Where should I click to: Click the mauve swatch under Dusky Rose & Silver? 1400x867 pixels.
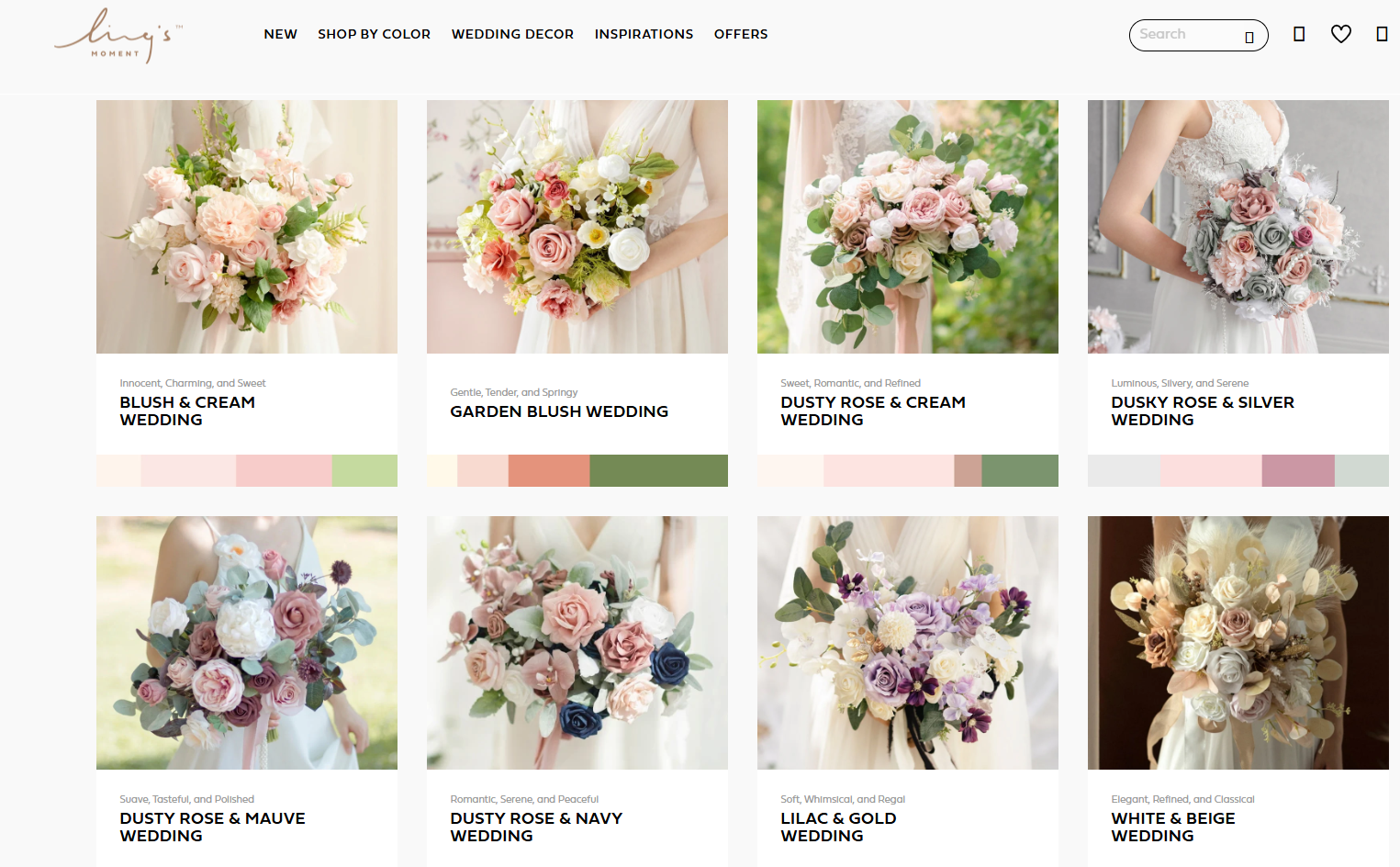[1297, 470]
